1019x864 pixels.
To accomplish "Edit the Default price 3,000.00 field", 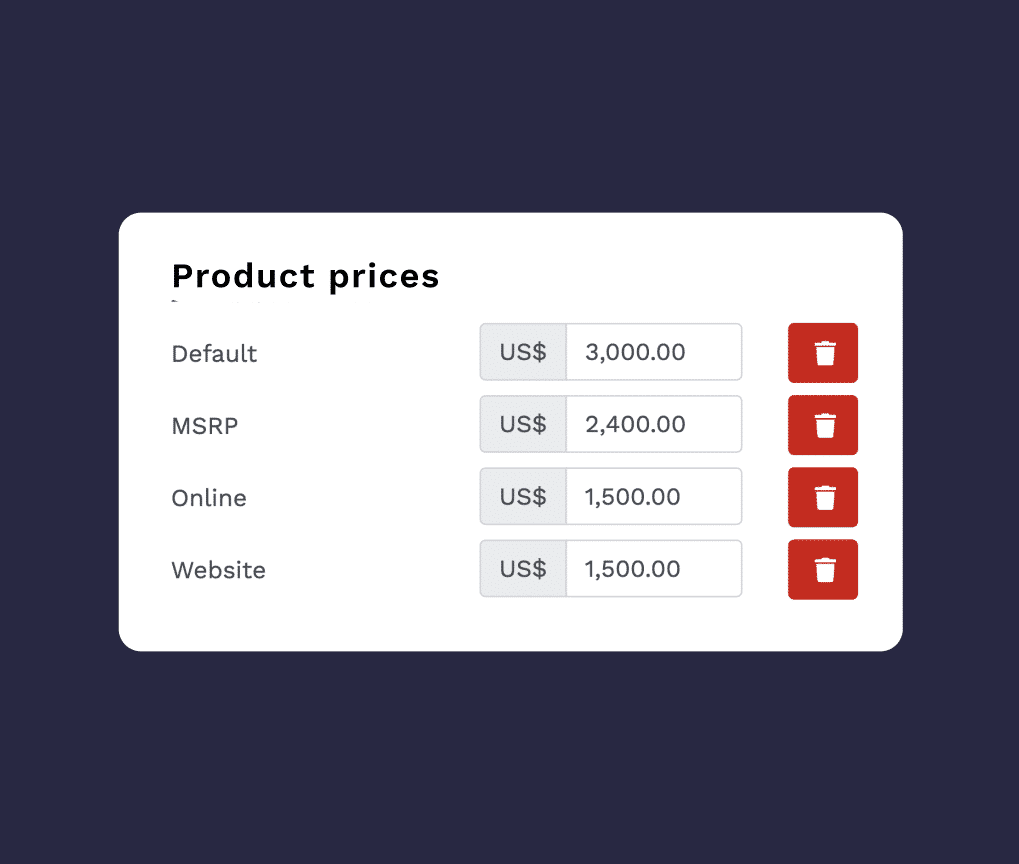I will click(654, 352).
